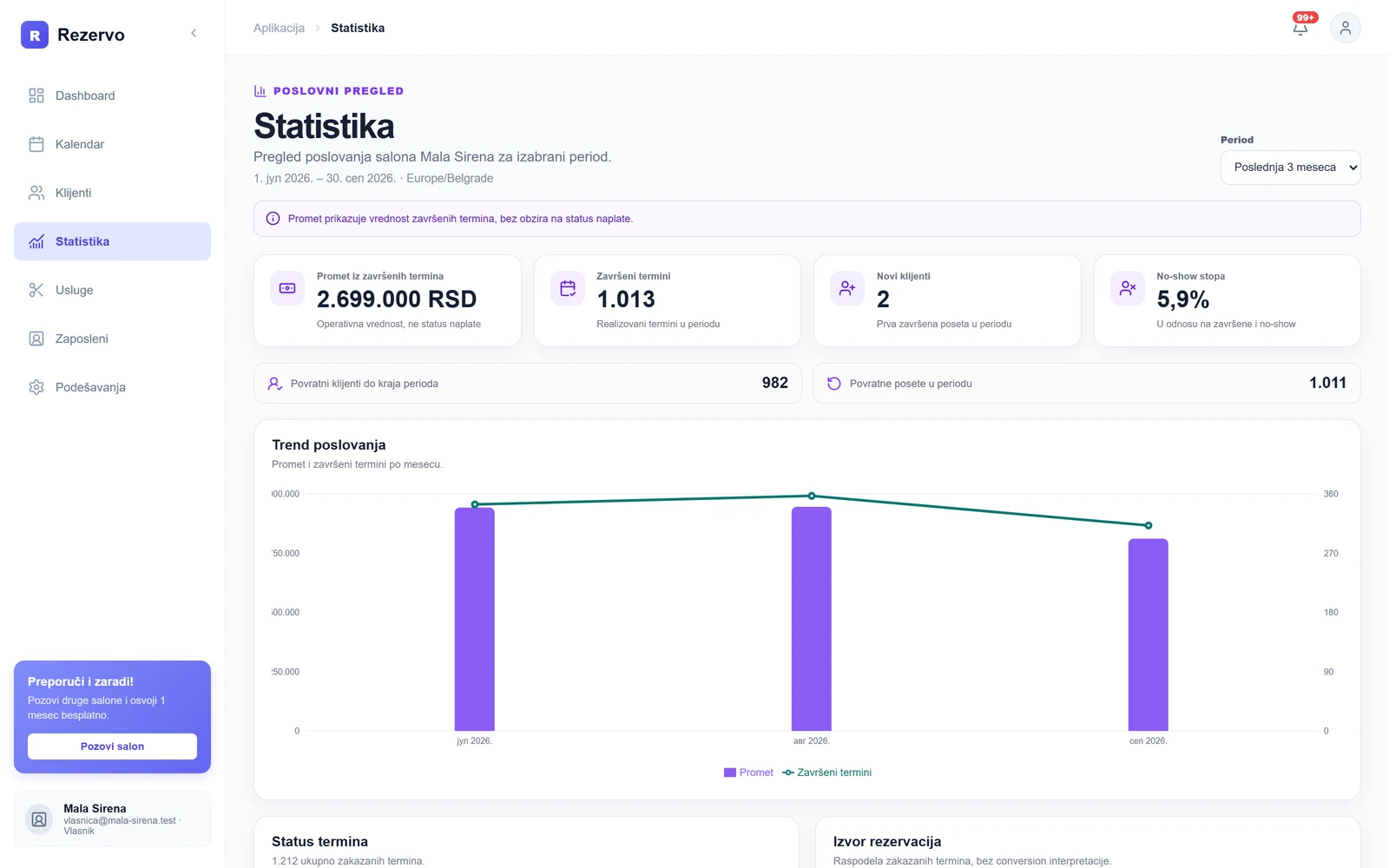Image resolution: width=1389 pixels, height=868 pixels.
Task: Click the Povratni klijenti person icon
Action: tap(274, 384)
